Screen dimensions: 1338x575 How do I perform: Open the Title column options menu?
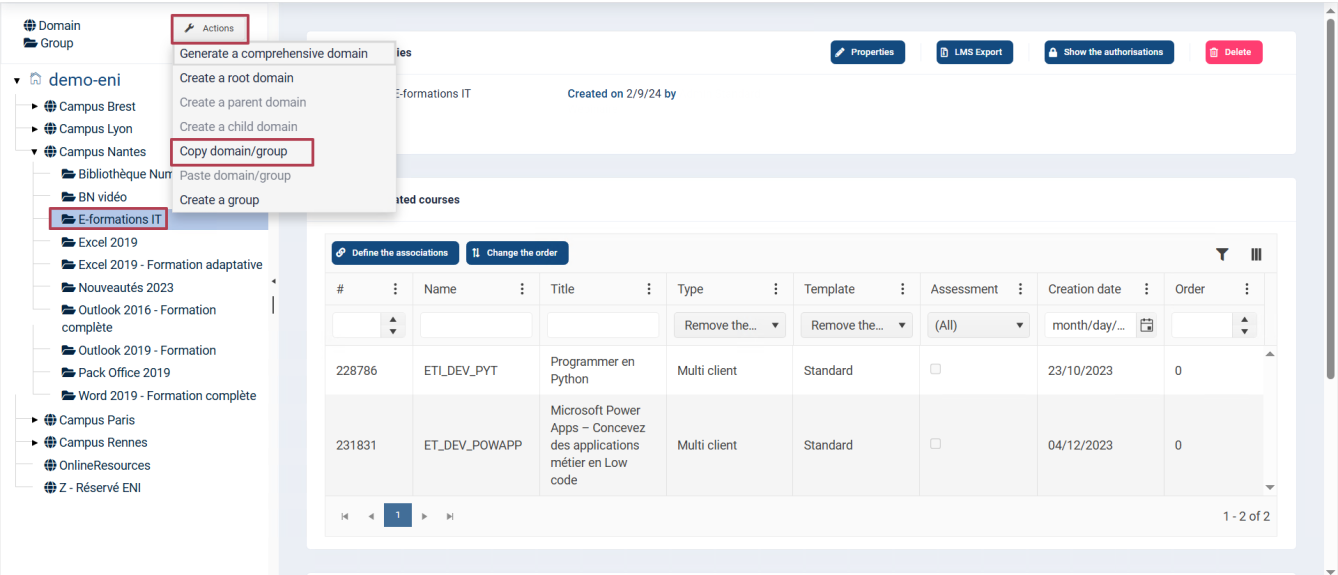point(649,289)
